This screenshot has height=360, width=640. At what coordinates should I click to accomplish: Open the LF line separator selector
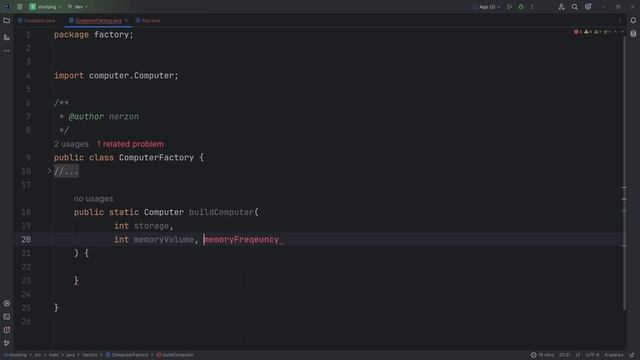click(578, 355)
